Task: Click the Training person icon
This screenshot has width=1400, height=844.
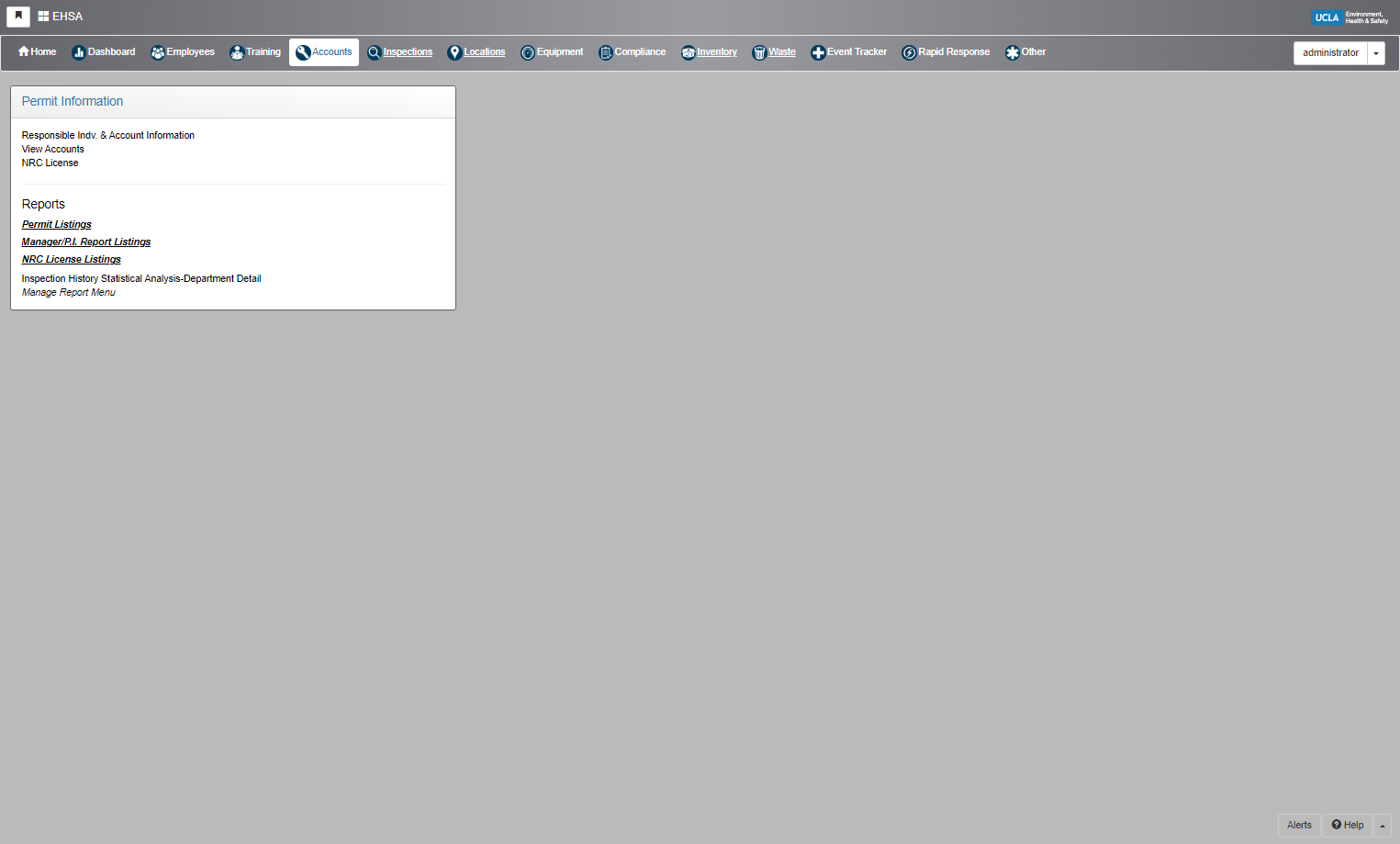Action: pyautogui.click(x=237, y=52)
